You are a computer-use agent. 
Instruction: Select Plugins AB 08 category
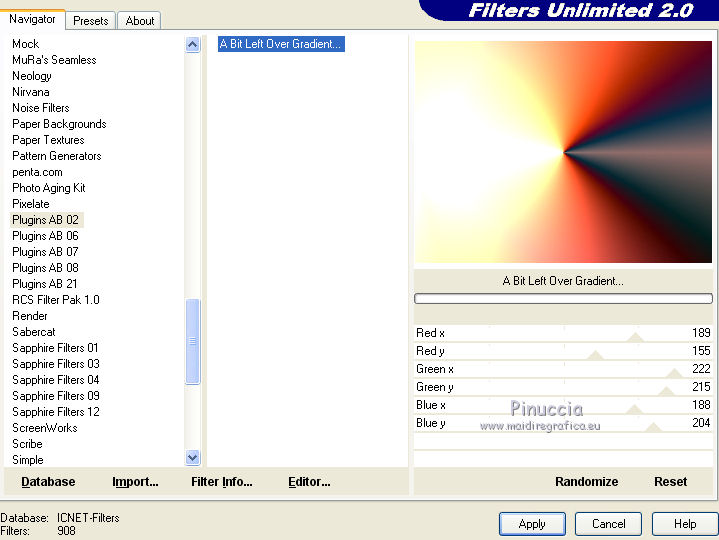[x=45, y=268]
